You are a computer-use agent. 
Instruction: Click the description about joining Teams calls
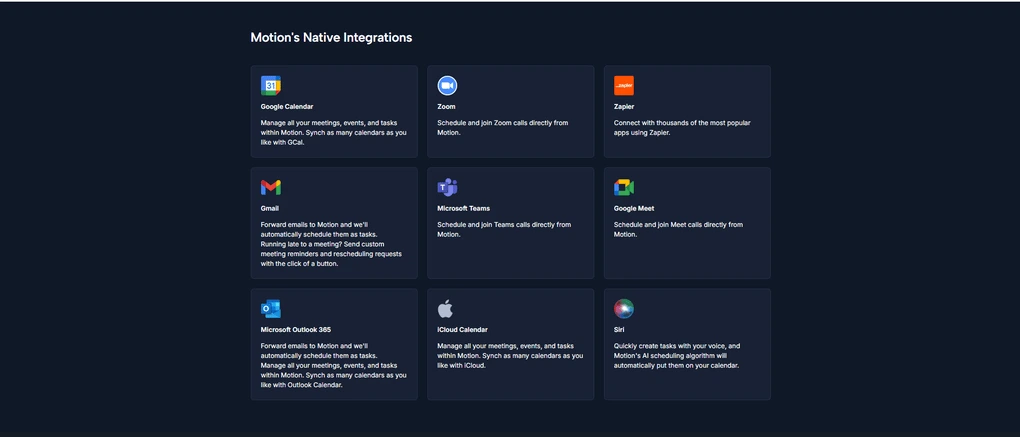[504, 230]
